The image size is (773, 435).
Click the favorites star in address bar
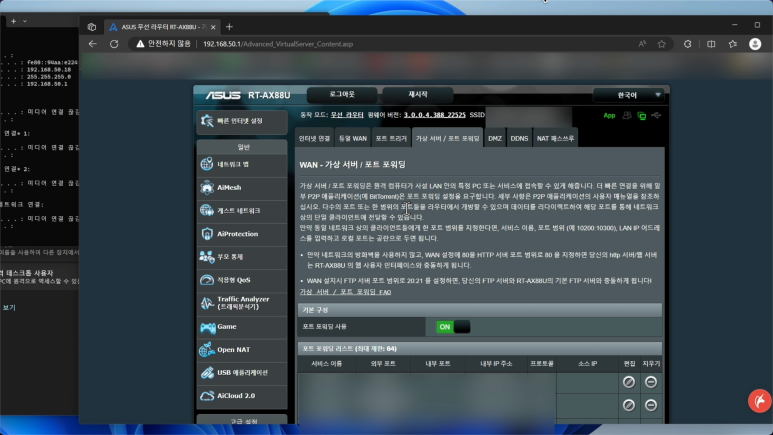662,44
